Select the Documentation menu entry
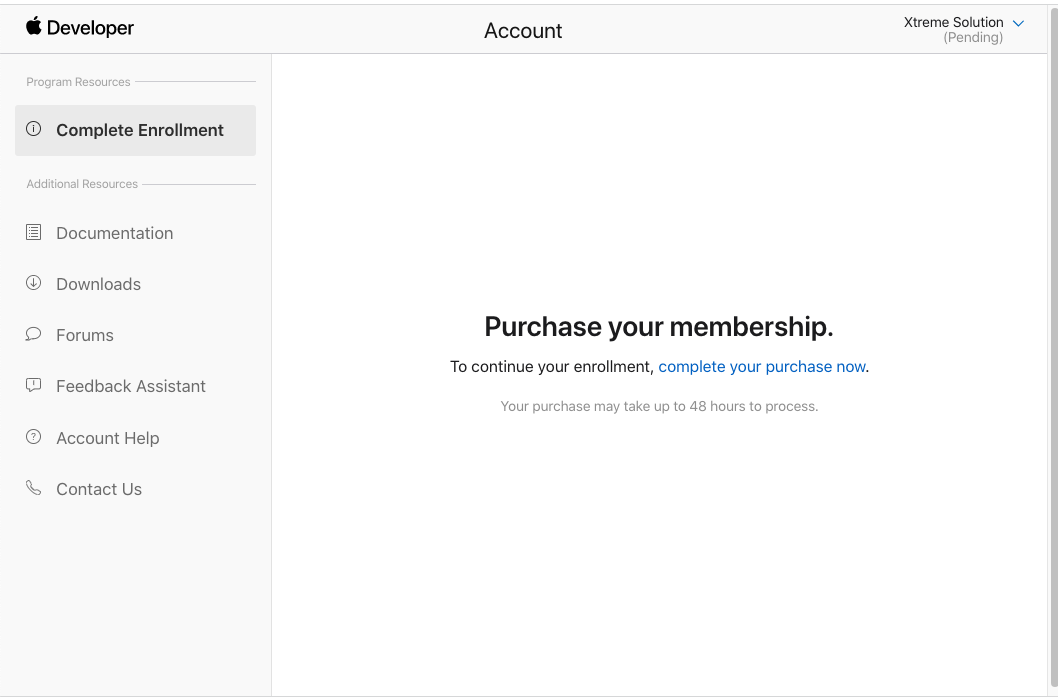The width and height of the screenshot is (1058, 699). tap(114, 232)
